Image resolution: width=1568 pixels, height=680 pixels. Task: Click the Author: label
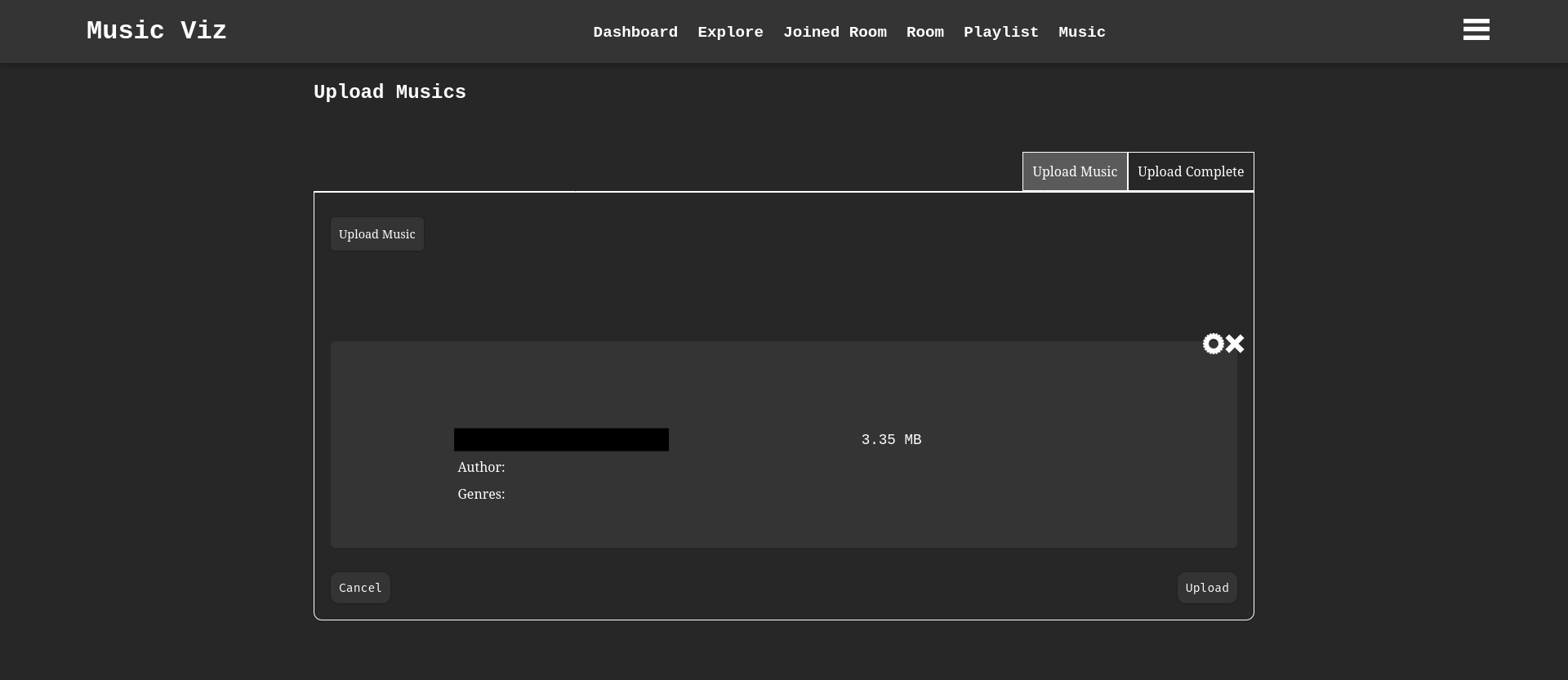click(x=481, y=467)
